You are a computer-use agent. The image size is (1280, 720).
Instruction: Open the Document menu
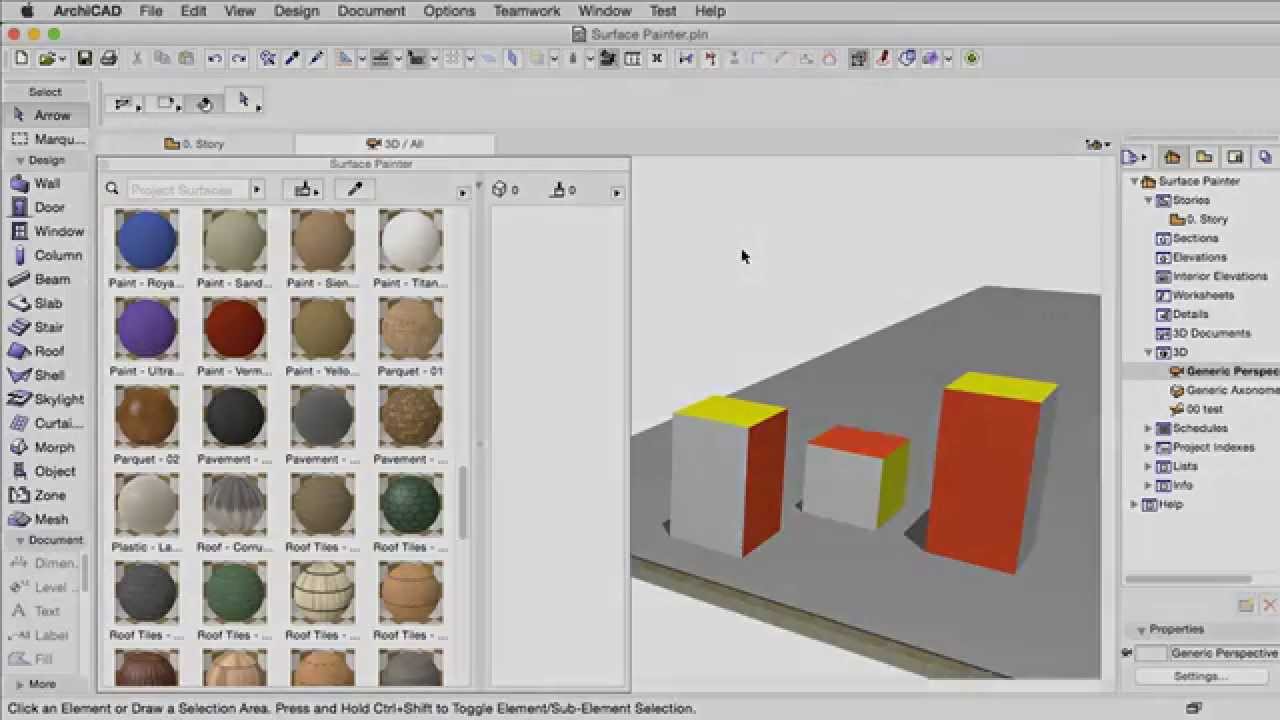[372, 11]
